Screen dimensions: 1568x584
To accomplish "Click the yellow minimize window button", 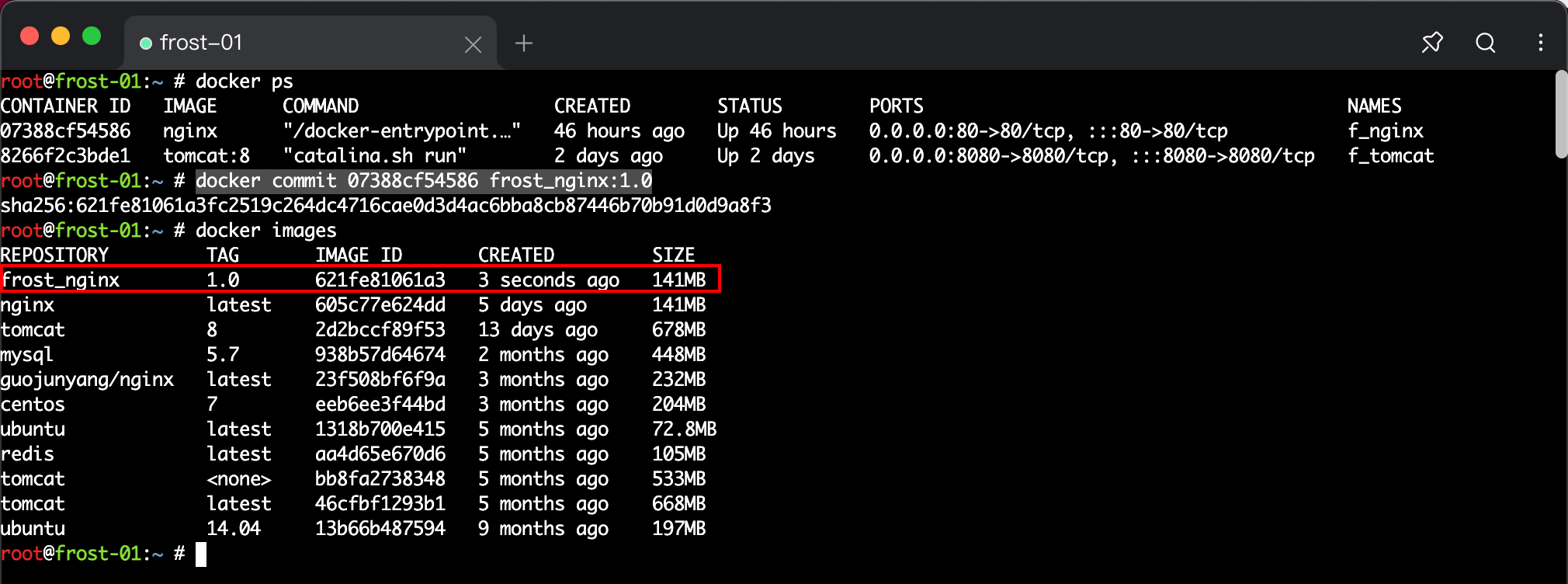I will click(61, 36).
